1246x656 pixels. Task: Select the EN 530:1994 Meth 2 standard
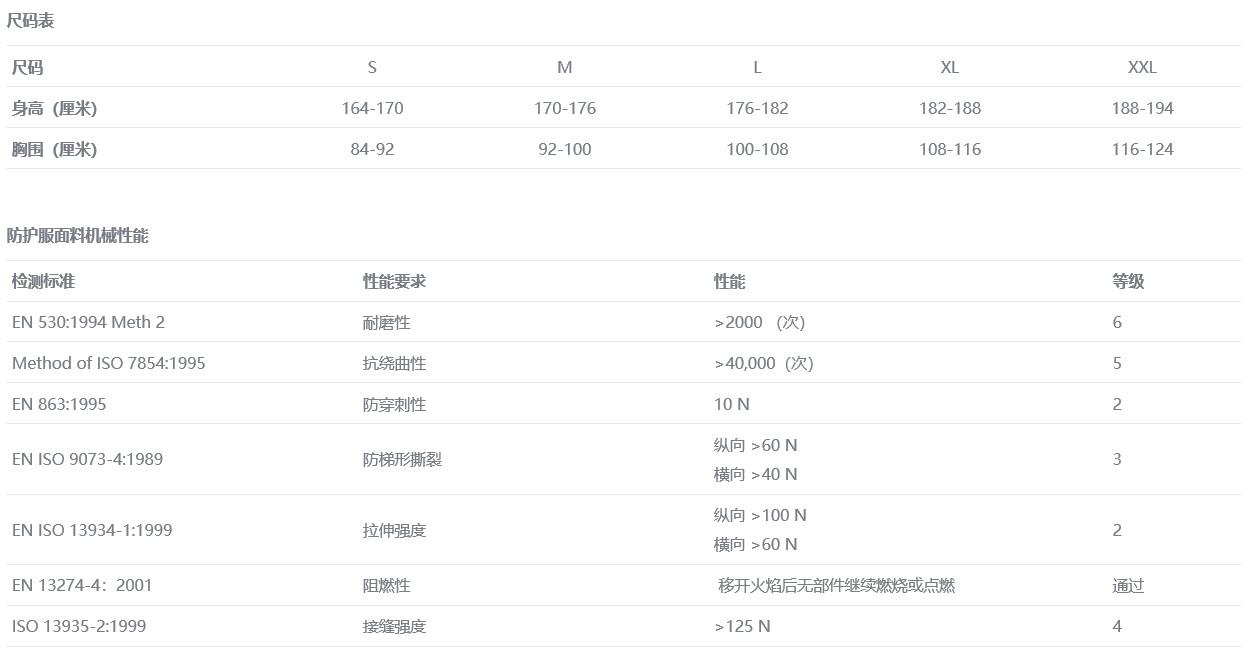[88, 322]
